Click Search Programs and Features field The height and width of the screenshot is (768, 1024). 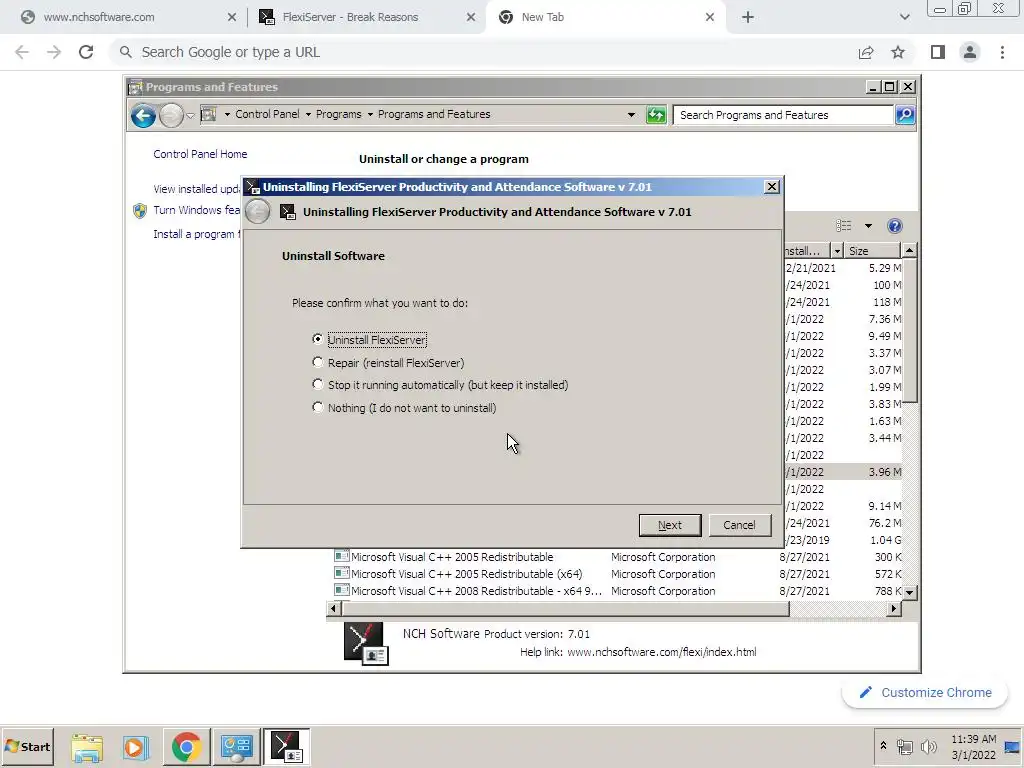click(782, 115)
